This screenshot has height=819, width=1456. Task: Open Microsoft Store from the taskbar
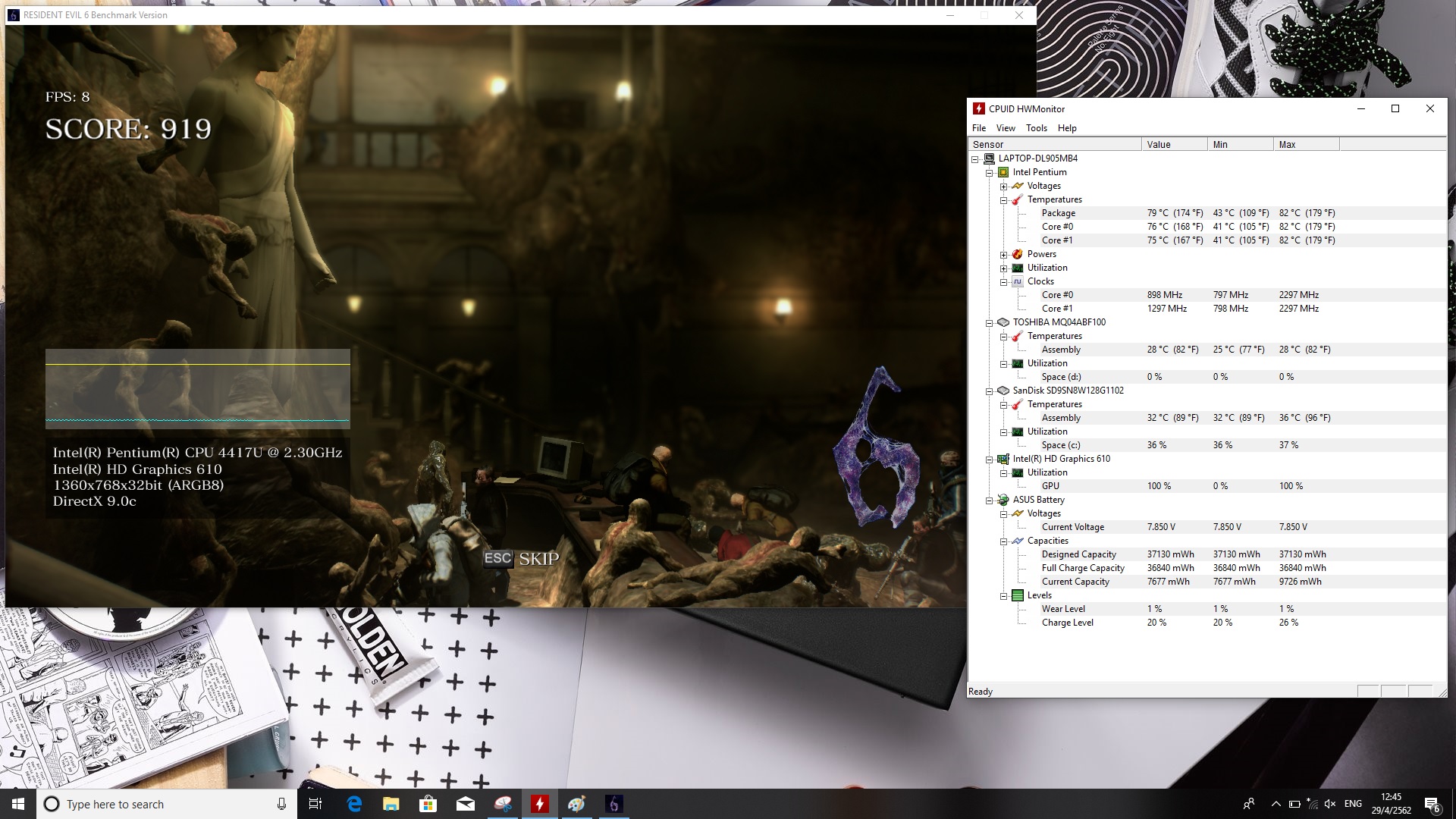(x=428, y=804)
